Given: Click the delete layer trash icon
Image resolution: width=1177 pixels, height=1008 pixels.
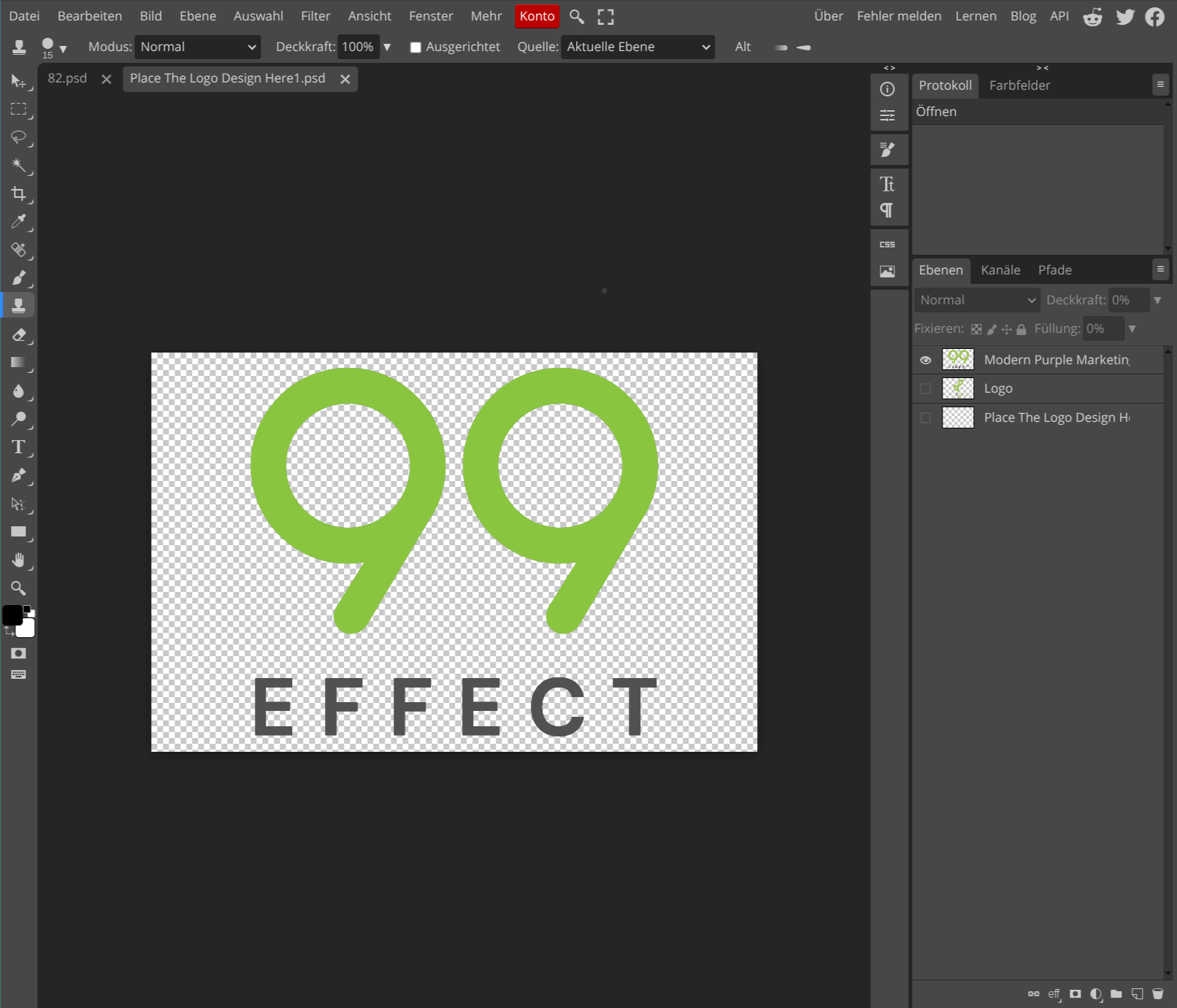Looking at the screenshot, I should (x=1157, y=993).
